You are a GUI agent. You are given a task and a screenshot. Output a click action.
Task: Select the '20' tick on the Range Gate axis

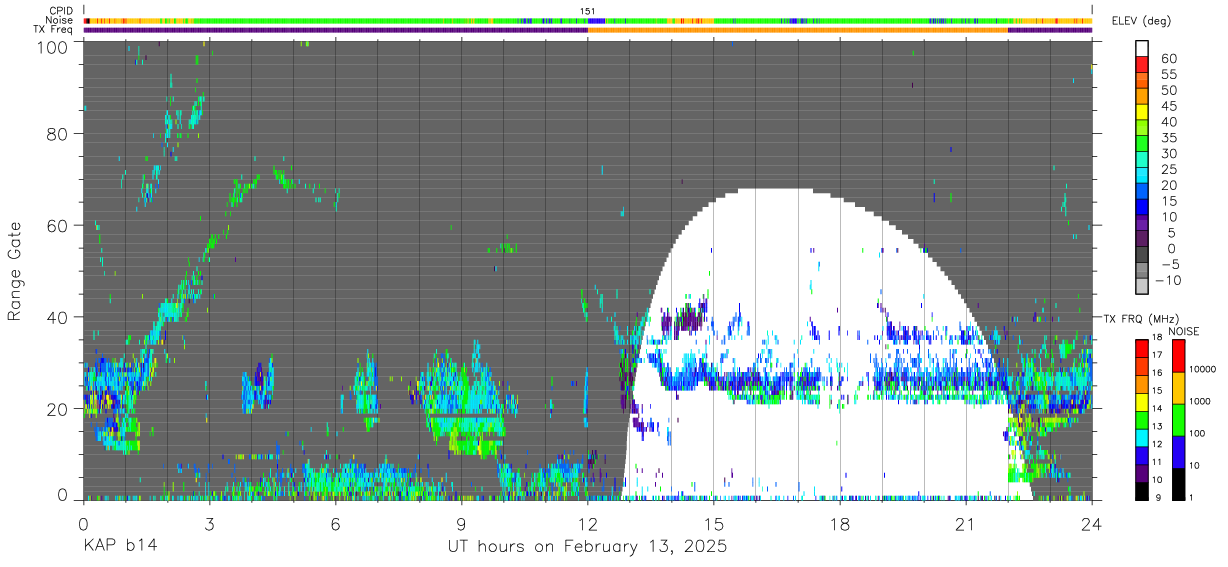(x=59, y=408)
